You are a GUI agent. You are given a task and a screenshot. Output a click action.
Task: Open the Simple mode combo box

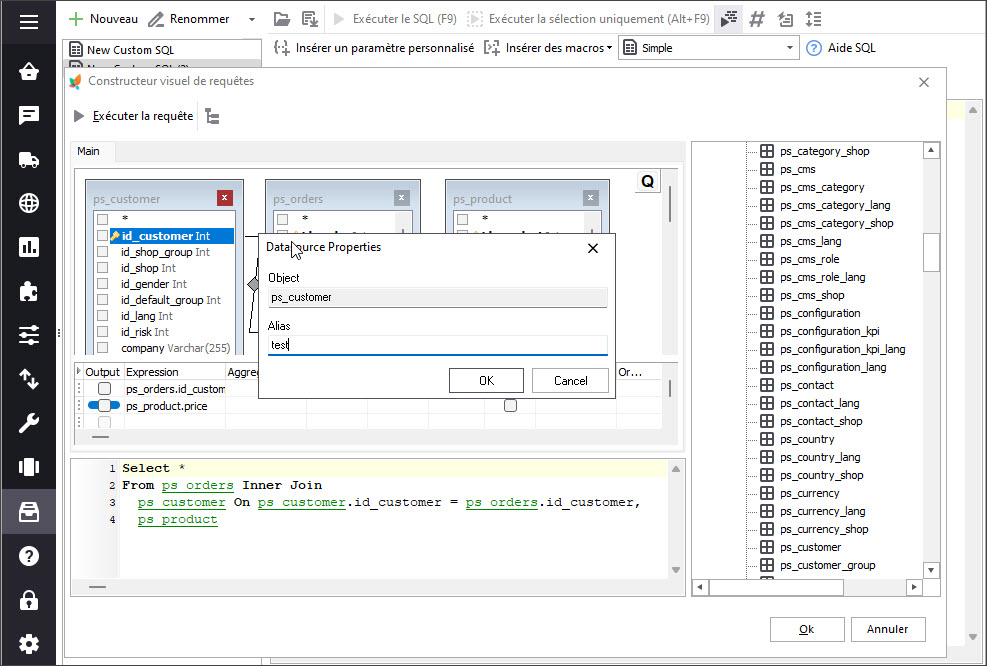pyautogui.click(x=709, y=48)
